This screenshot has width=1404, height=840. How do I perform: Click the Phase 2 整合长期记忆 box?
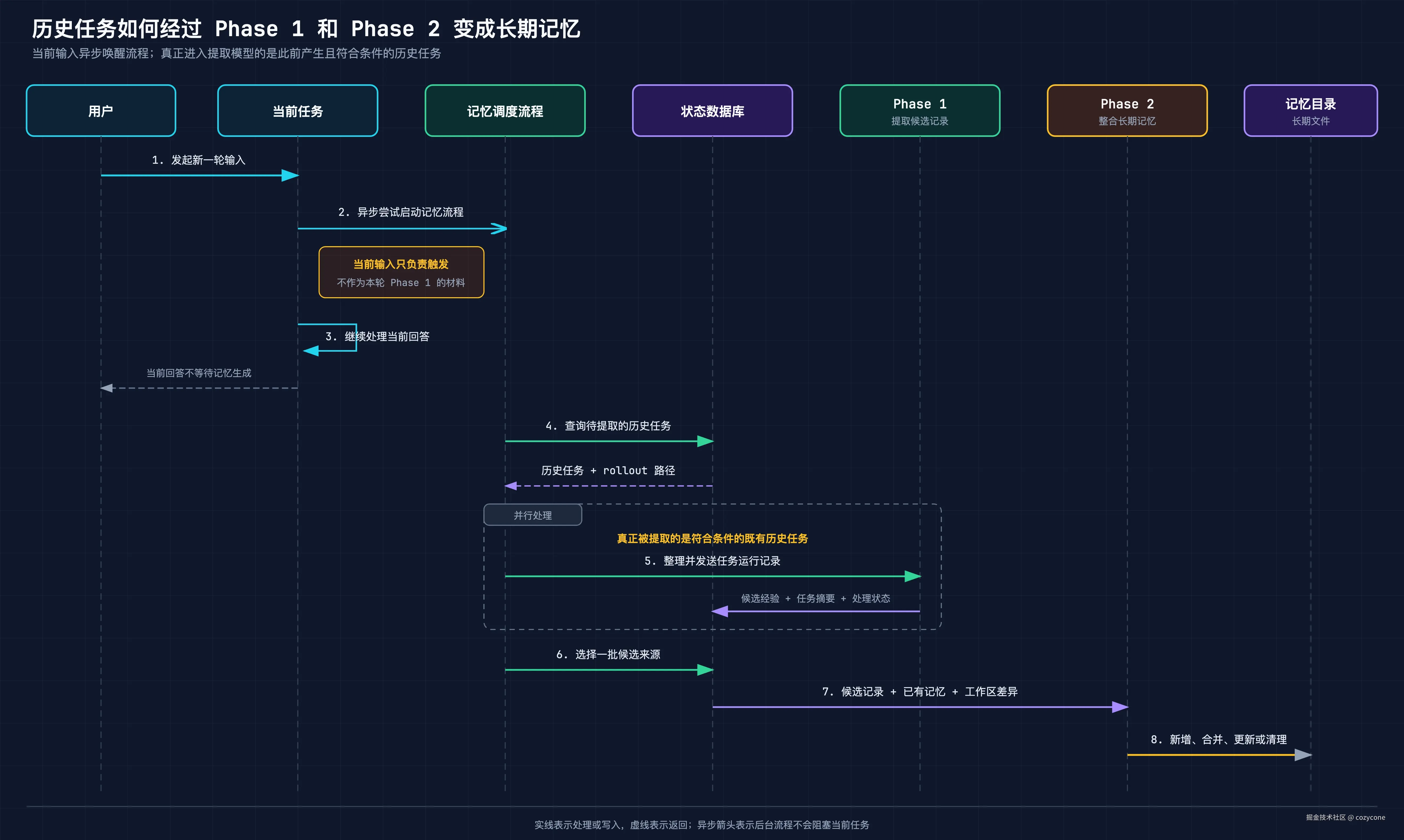[1127, 111]
